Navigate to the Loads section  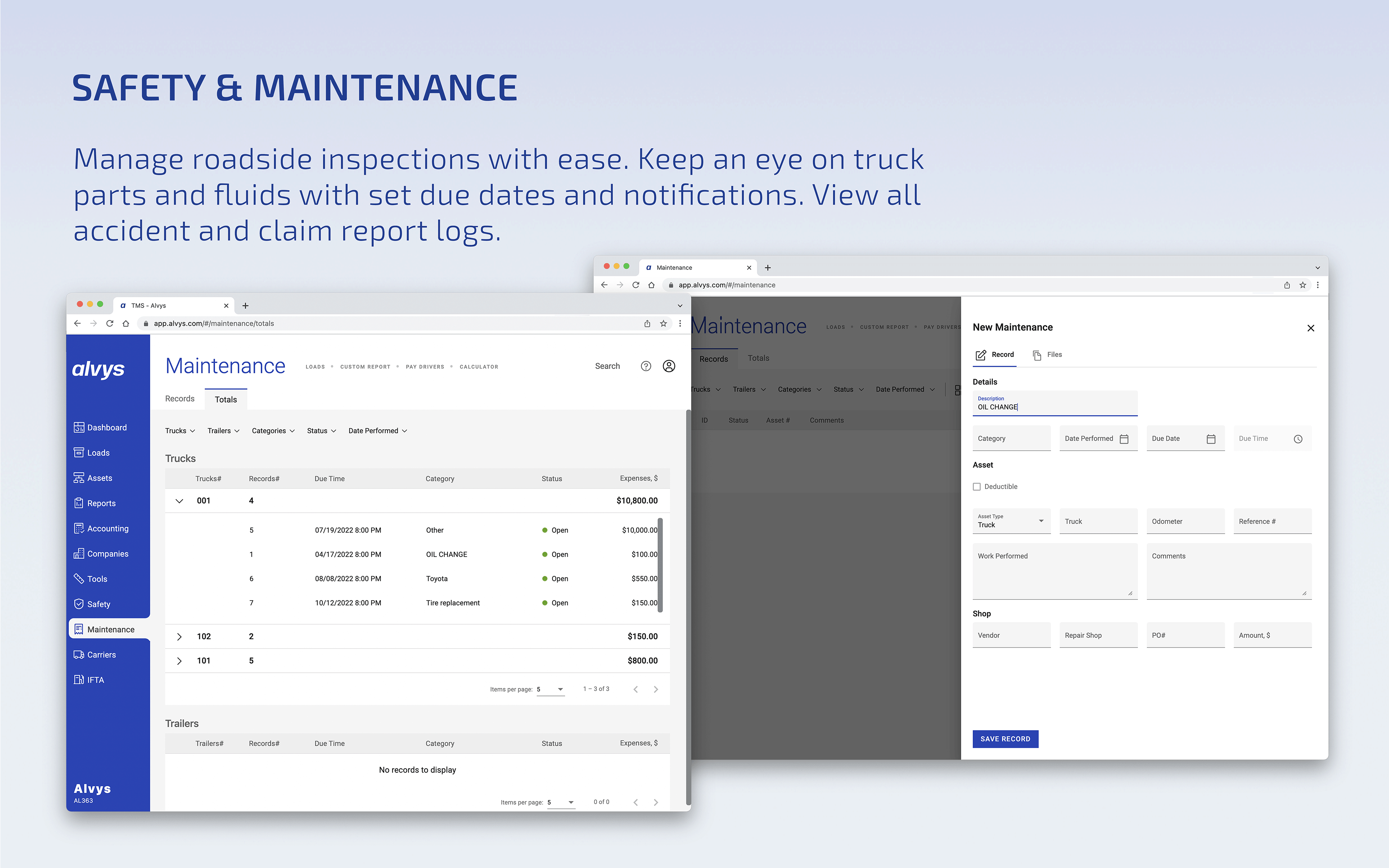97,452
